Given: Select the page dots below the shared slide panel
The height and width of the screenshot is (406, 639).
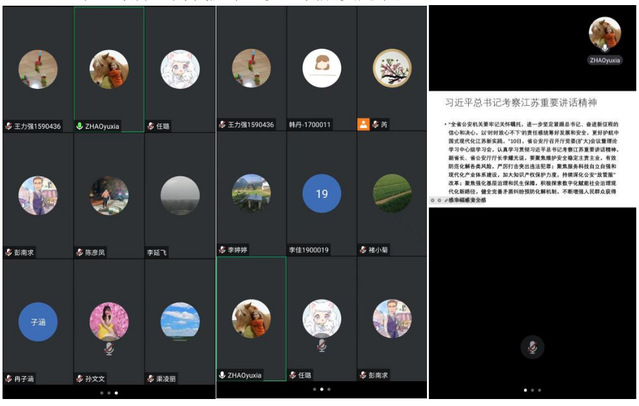Looking at the screenshot, I should [x=532, y=390].
